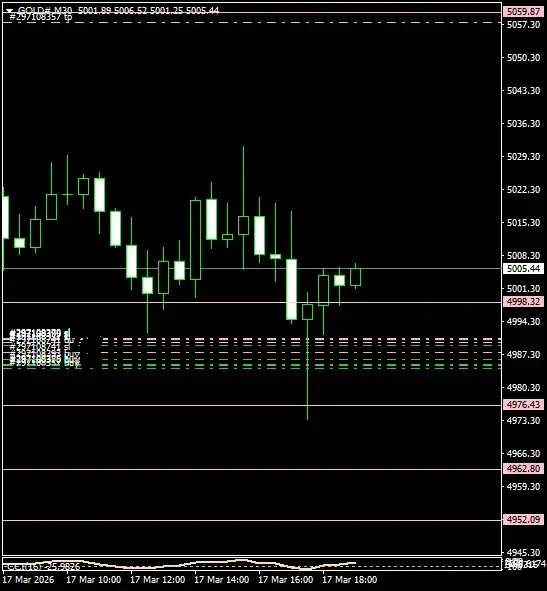Click the 4994.30 price scale label
The height and width of the screenshot is (591, 547).
pyautogui.click(x=523, y=322)
